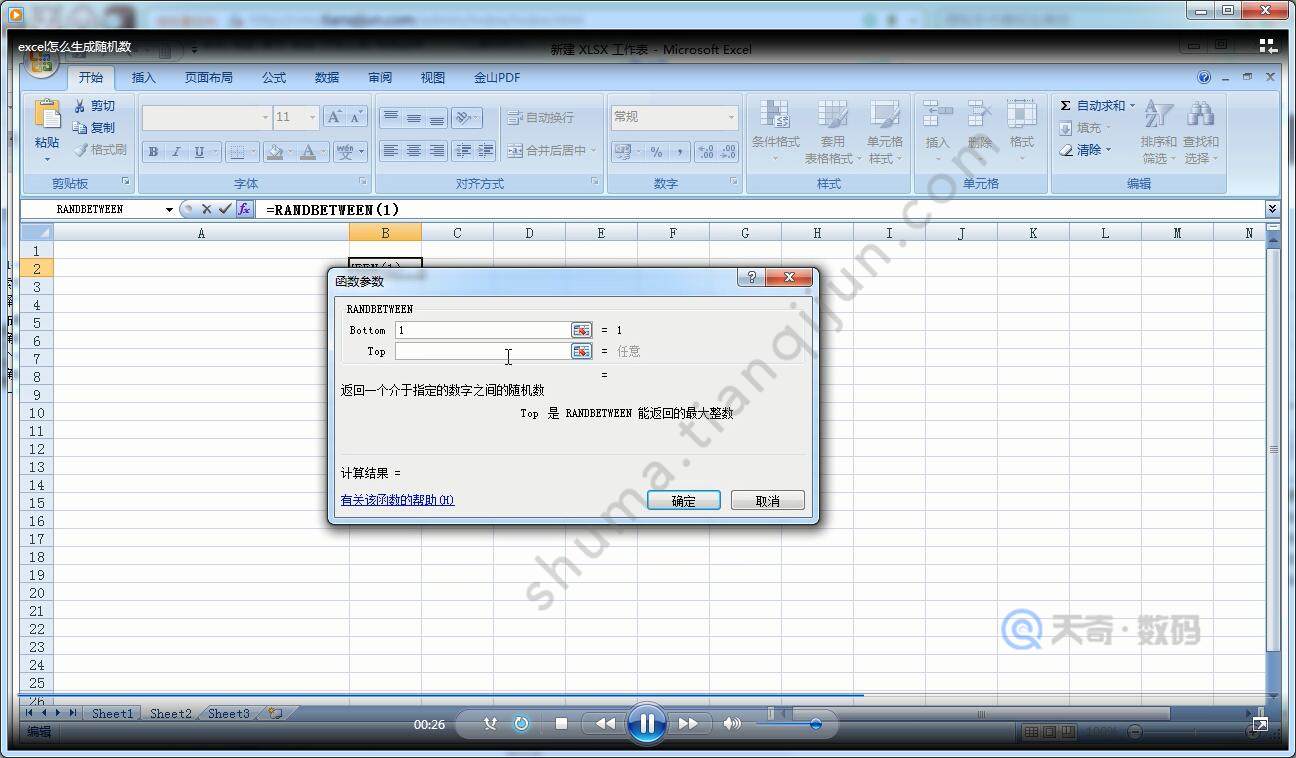Image resolution: width=1296 pixels, height=758 pixels.
Task: Click the Decrease Decimal icon
Action: [x=728, y=152]
